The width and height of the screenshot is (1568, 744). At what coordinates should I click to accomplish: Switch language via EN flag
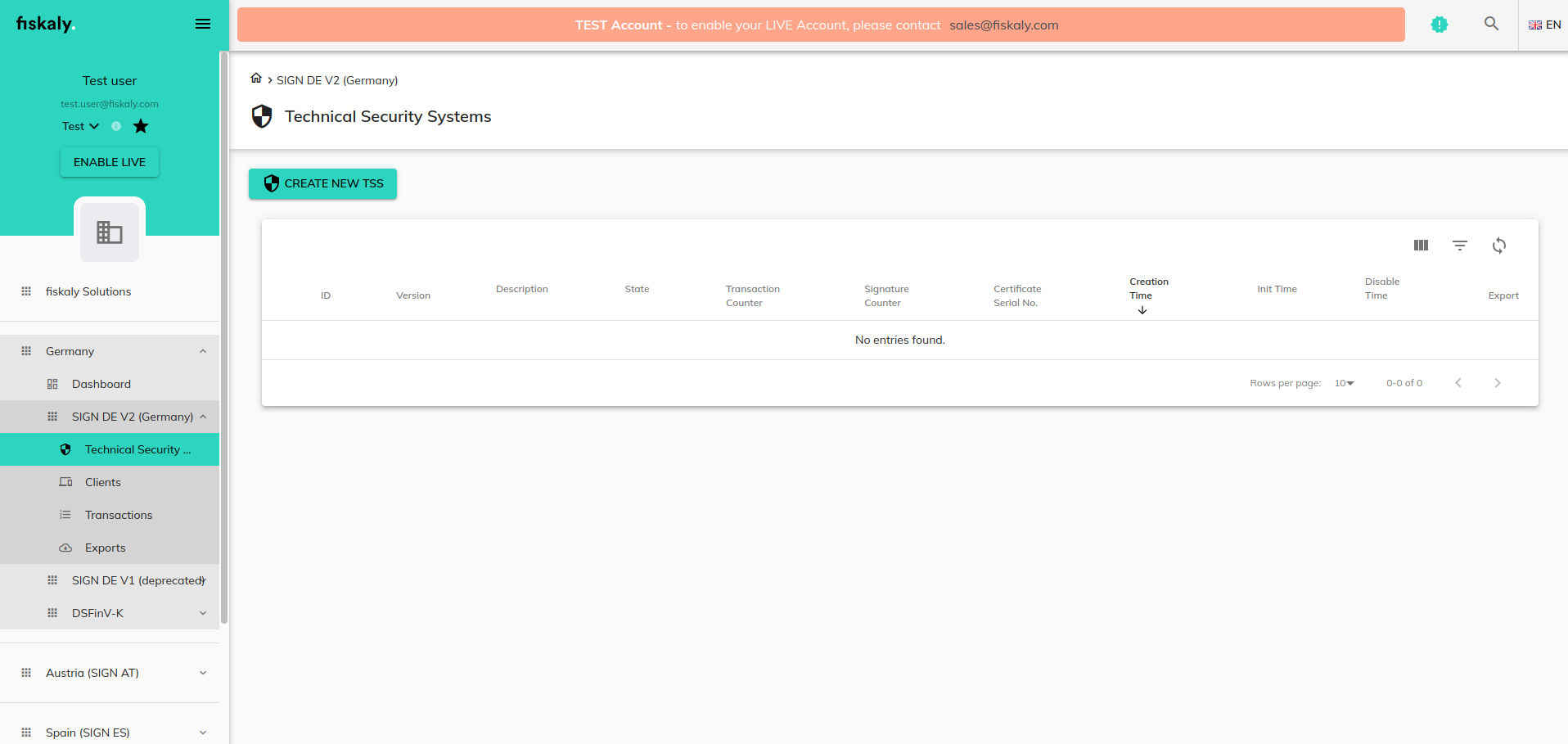click(1544, 25)
